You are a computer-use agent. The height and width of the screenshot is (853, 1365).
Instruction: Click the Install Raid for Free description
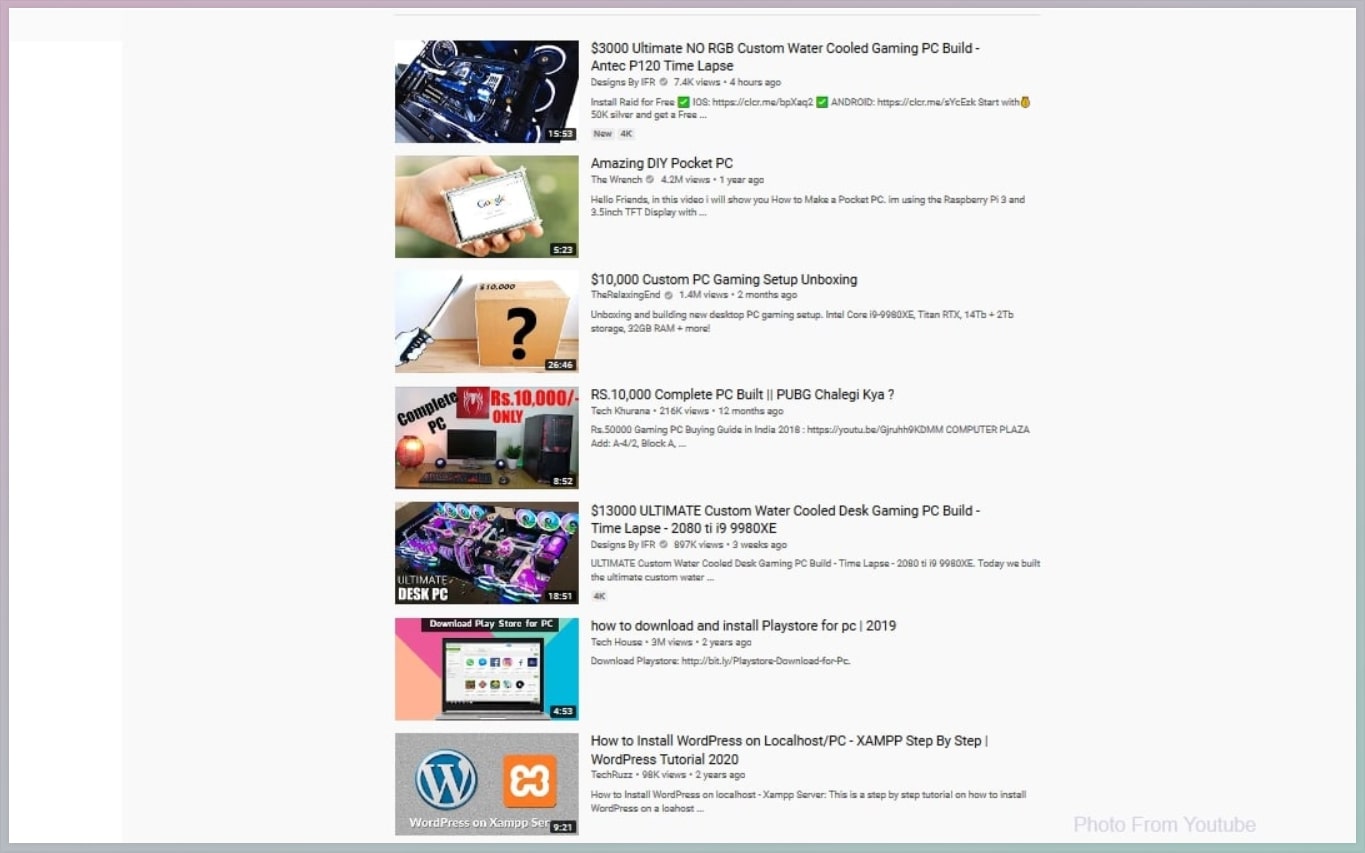click(811, 108)
